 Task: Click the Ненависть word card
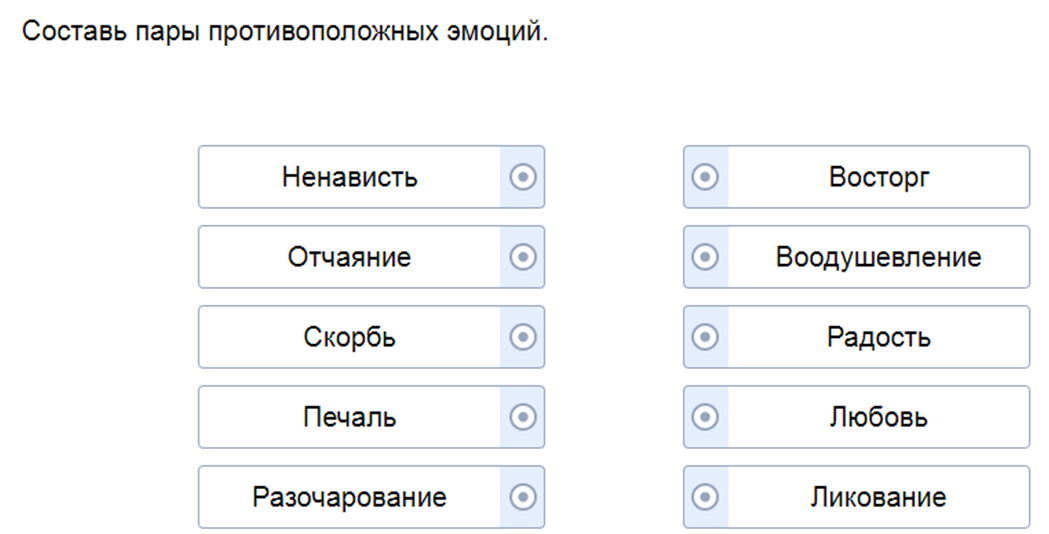[x=350, y=177]
